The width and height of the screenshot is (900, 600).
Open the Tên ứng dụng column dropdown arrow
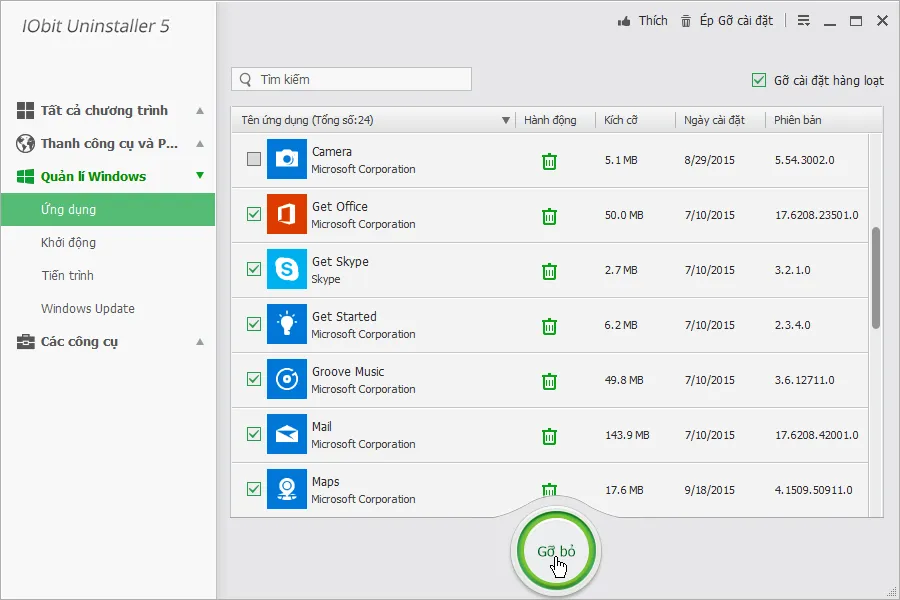[505, 121]
